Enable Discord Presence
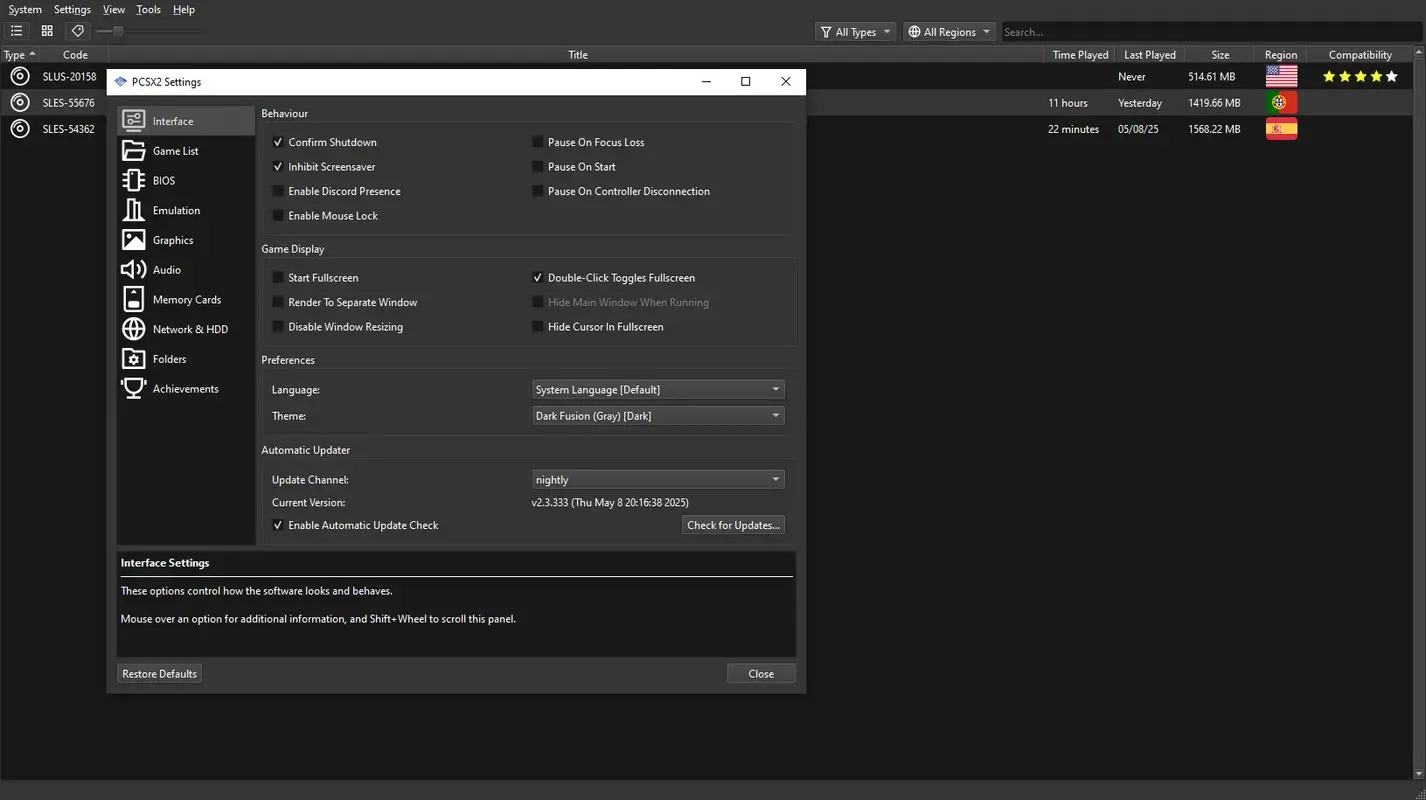The height and width of the screenshot is (800, 1426). [x=278, y=191]
